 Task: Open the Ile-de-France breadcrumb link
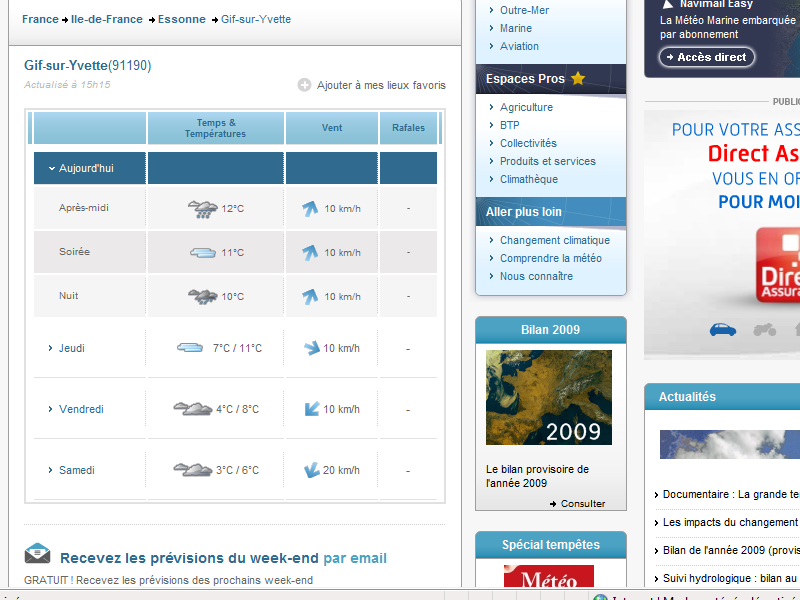tap(106, 19)
